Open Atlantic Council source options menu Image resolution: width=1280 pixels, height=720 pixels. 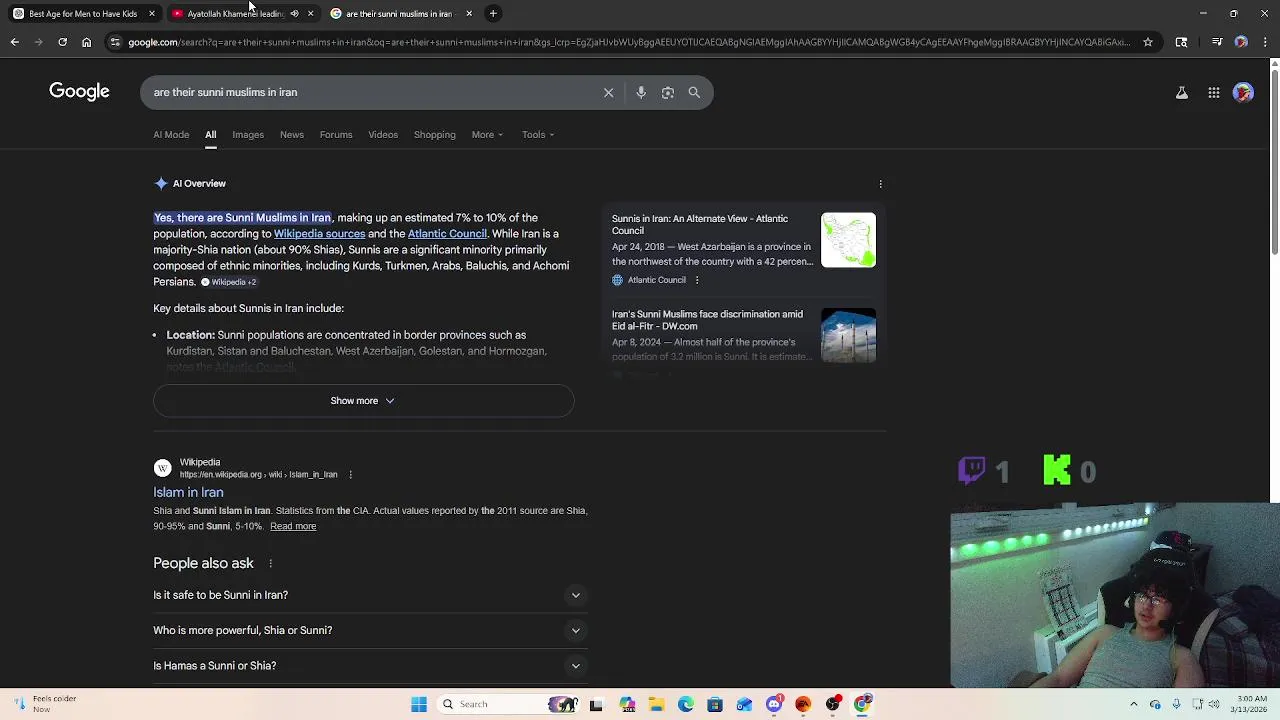click(x=697, y=280)
